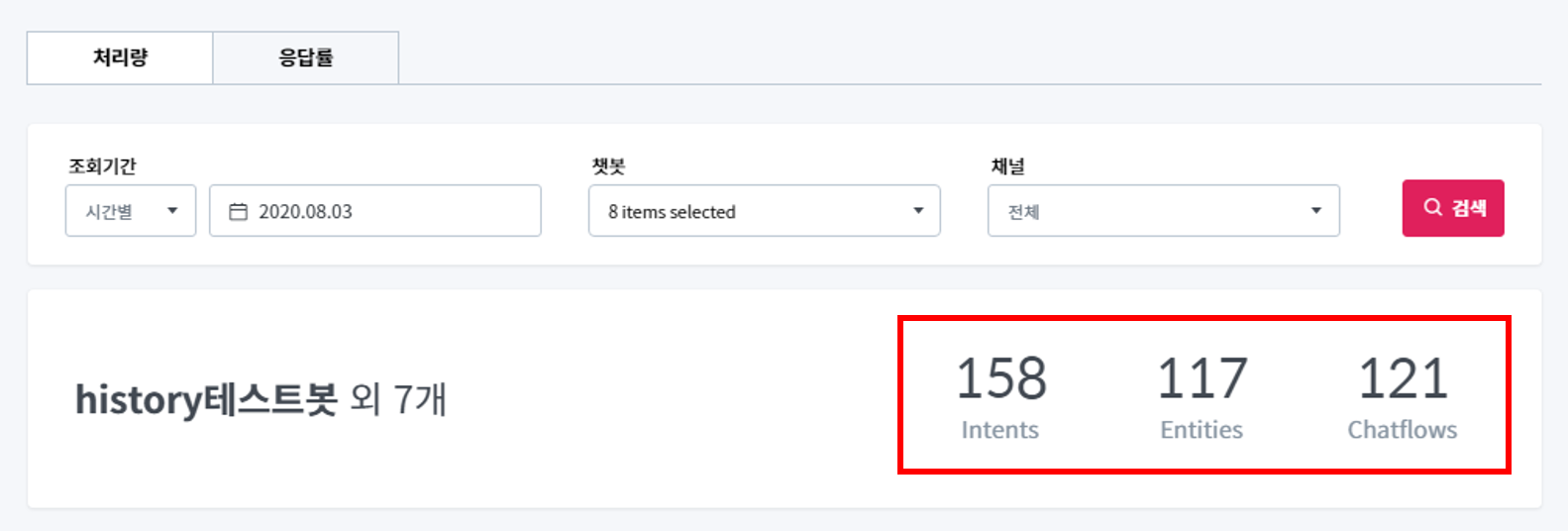
Task: Click the history테스트봇 외 7개 title
Action: pos(261,399)
